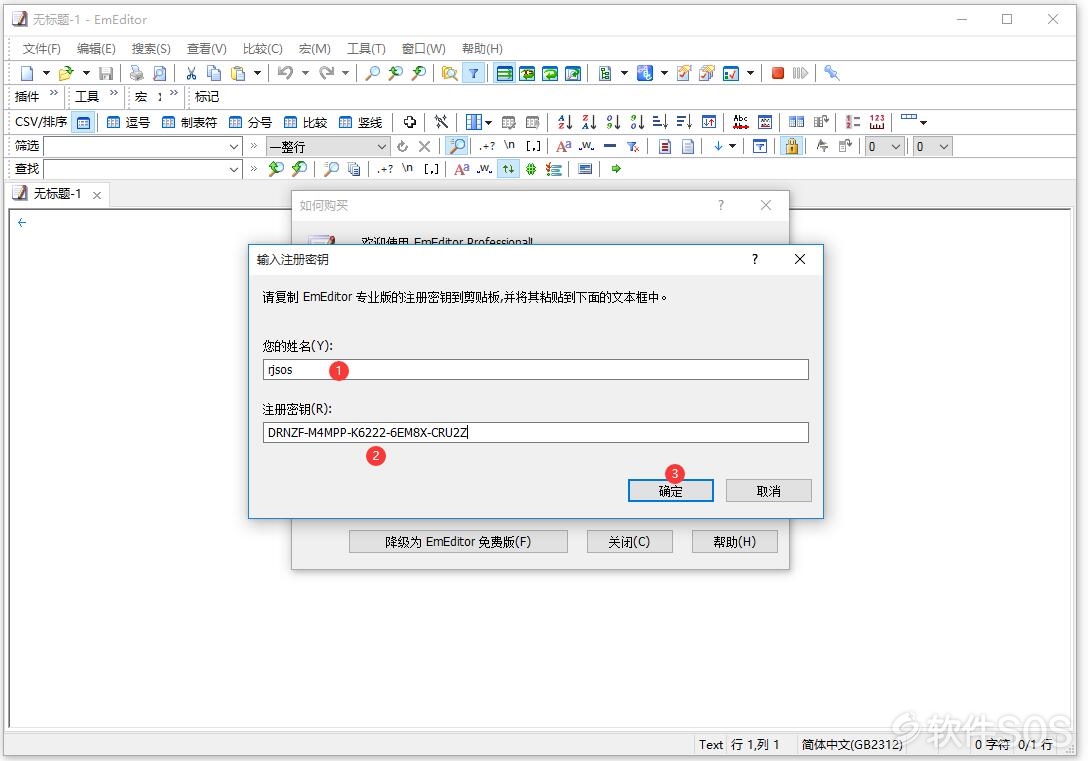1088x761 pixels.
Task: Toggle the funnel filter toolbar button
Action: [473, 73]
